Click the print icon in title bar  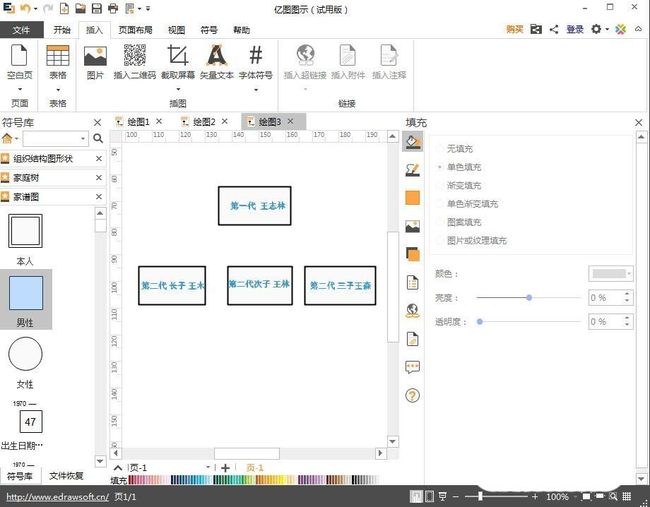pos(113,8)
